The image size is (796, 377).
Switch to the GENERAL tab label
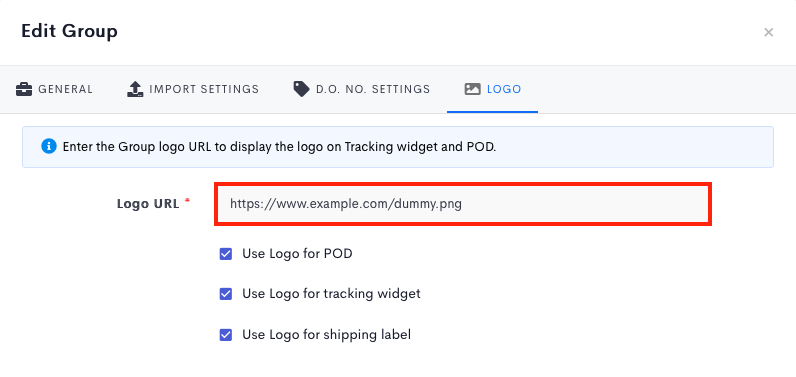(x=65, y=89)
